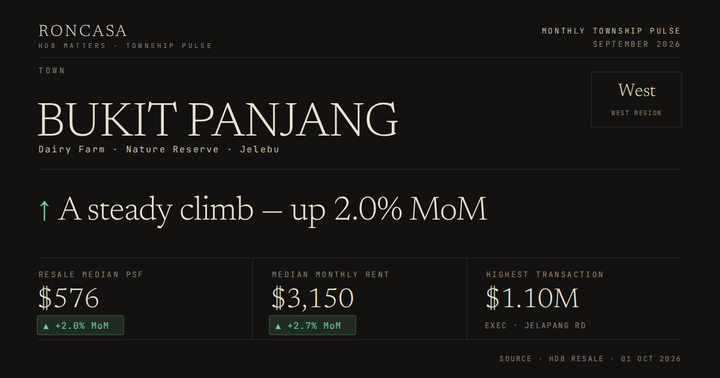Click the HDB Matters Township Pulse tagline
The width and height of the screenshot is (720, 378).
click(x=125, y=45)
